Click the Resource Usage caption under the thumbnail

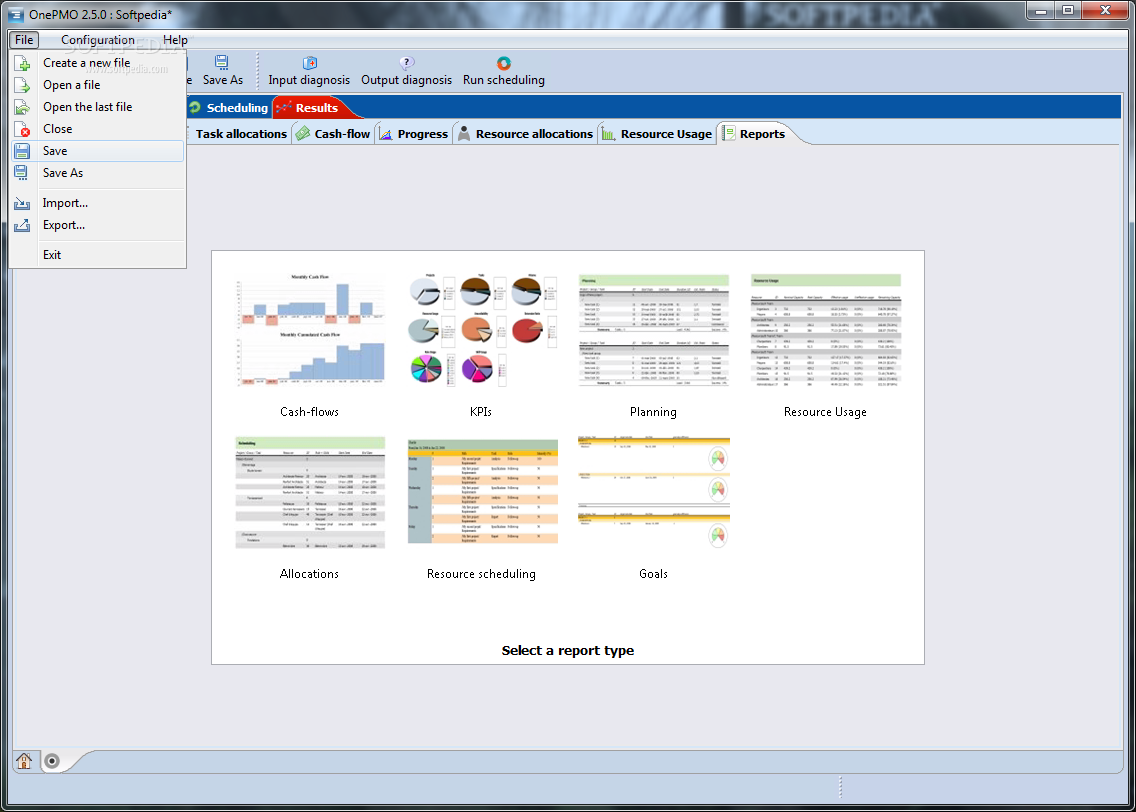[x=825, y=411]
